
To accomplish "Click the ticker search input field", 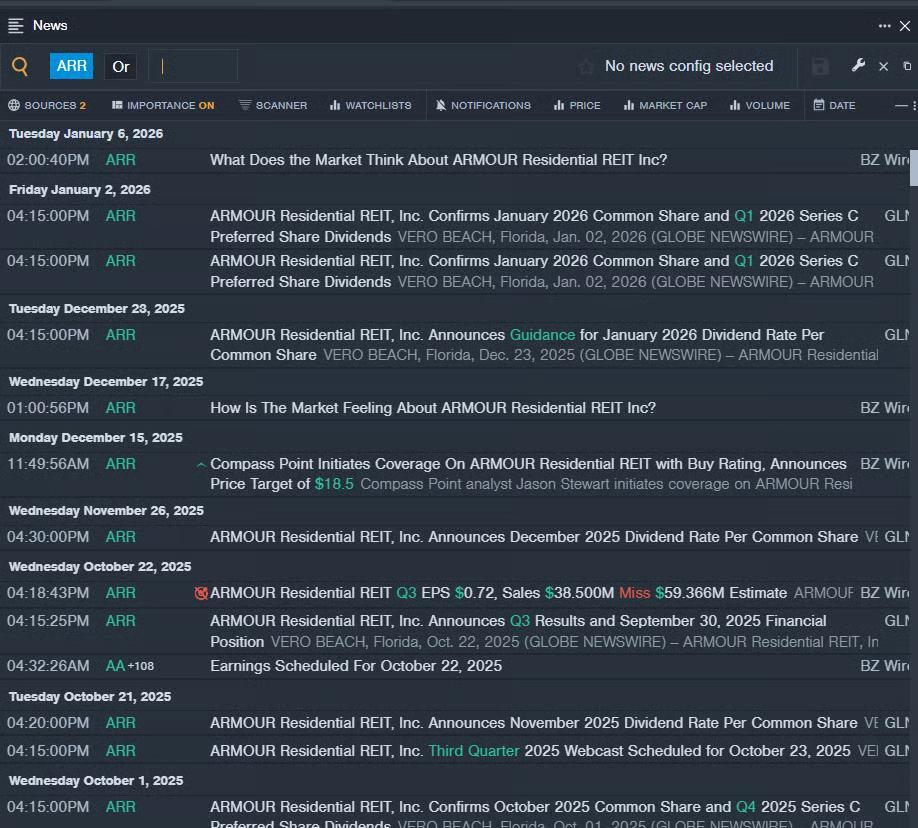I will pos(195,67).
